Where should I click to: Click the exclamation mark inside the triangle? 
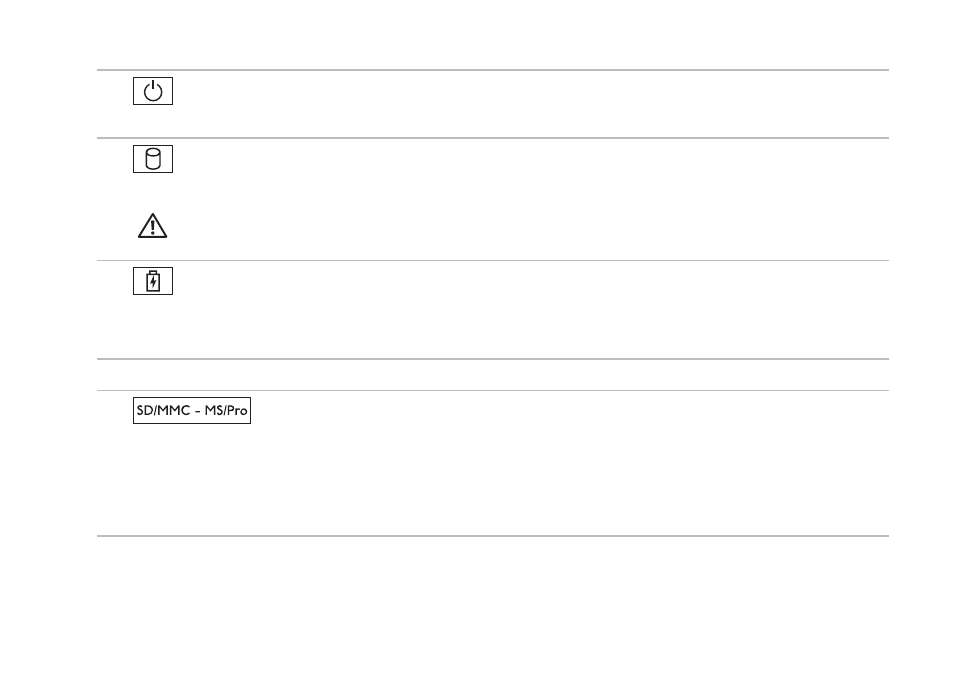tap(153, 227)
